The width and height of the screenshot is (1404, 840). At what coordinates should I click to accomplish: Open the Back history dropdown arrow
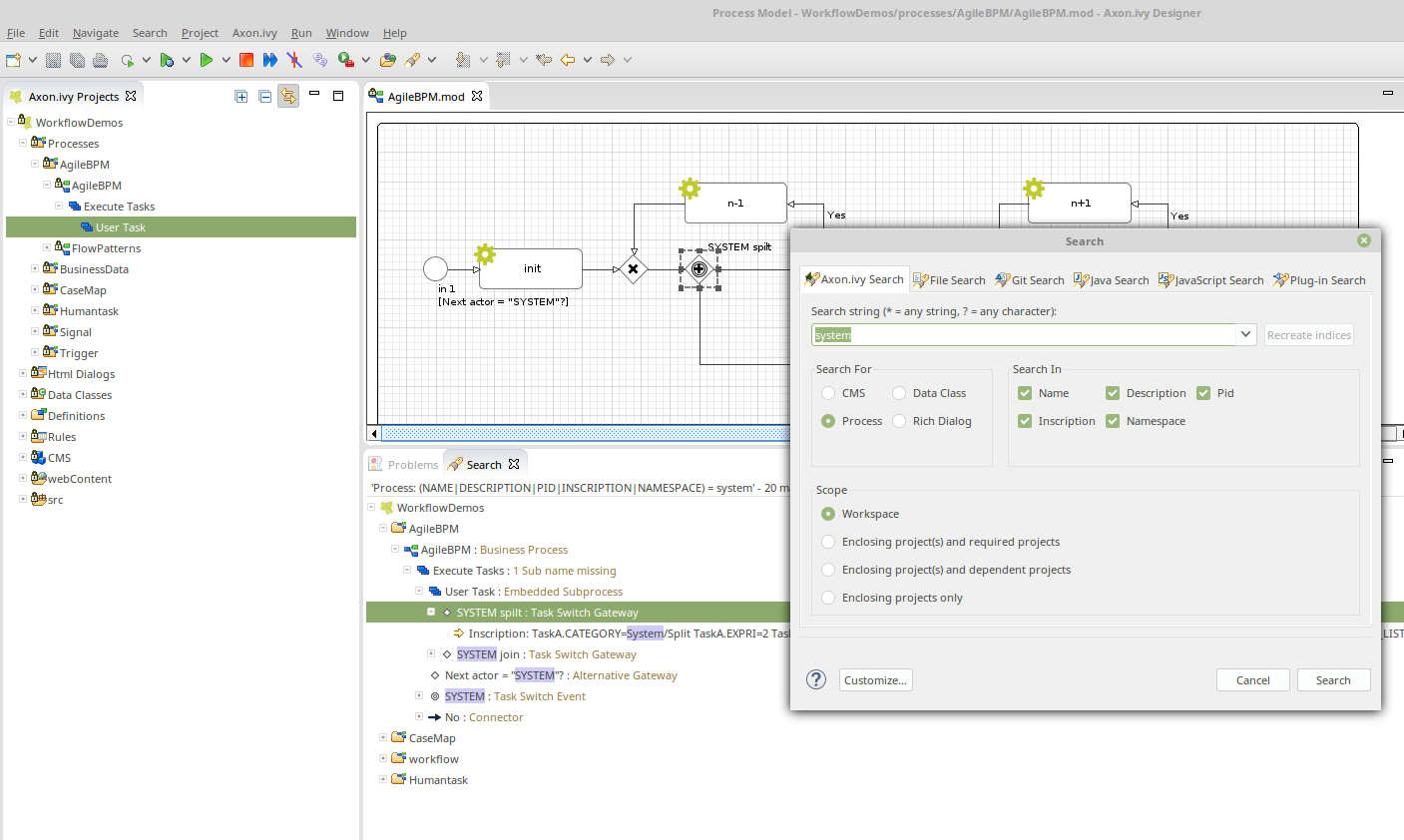click(x=587, y=60)
